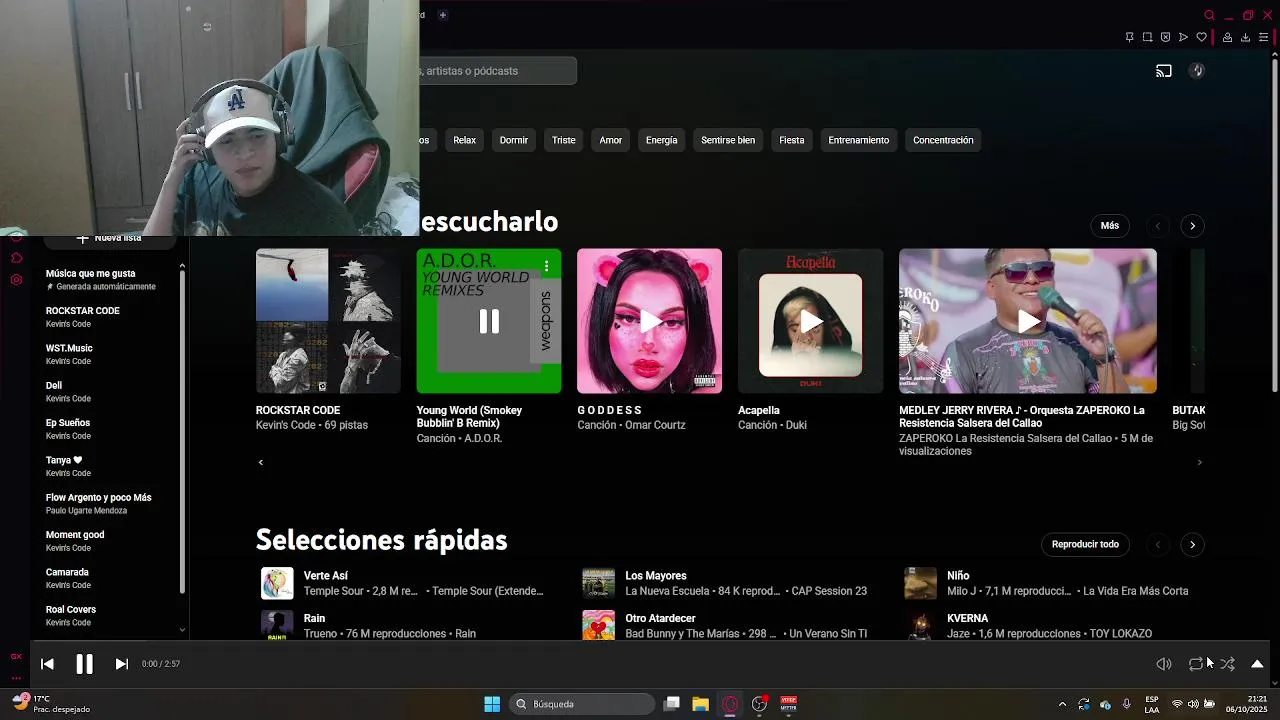
Task: Open a new browser tab with plus
Action: [x=442, y=15]
